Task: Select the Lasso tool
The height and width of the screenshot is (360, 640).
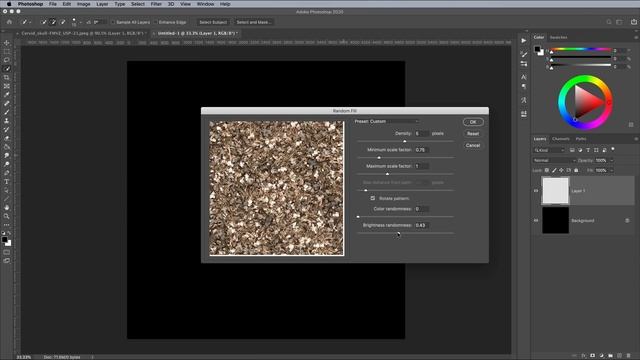Action: tap(7, 60)
